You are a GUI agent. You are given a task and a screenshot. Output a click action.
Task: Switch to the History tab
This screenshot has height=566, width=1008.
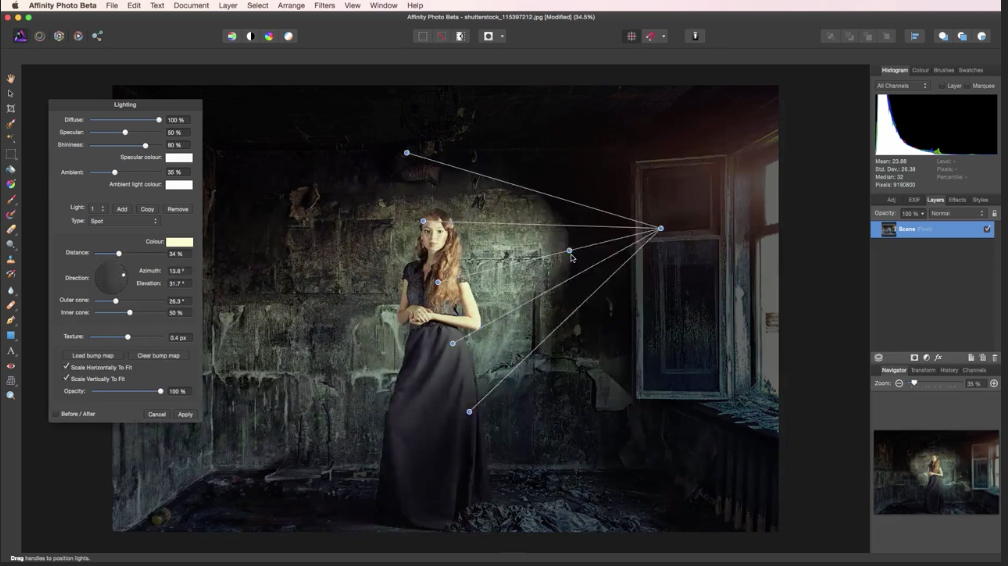[949, 370]
